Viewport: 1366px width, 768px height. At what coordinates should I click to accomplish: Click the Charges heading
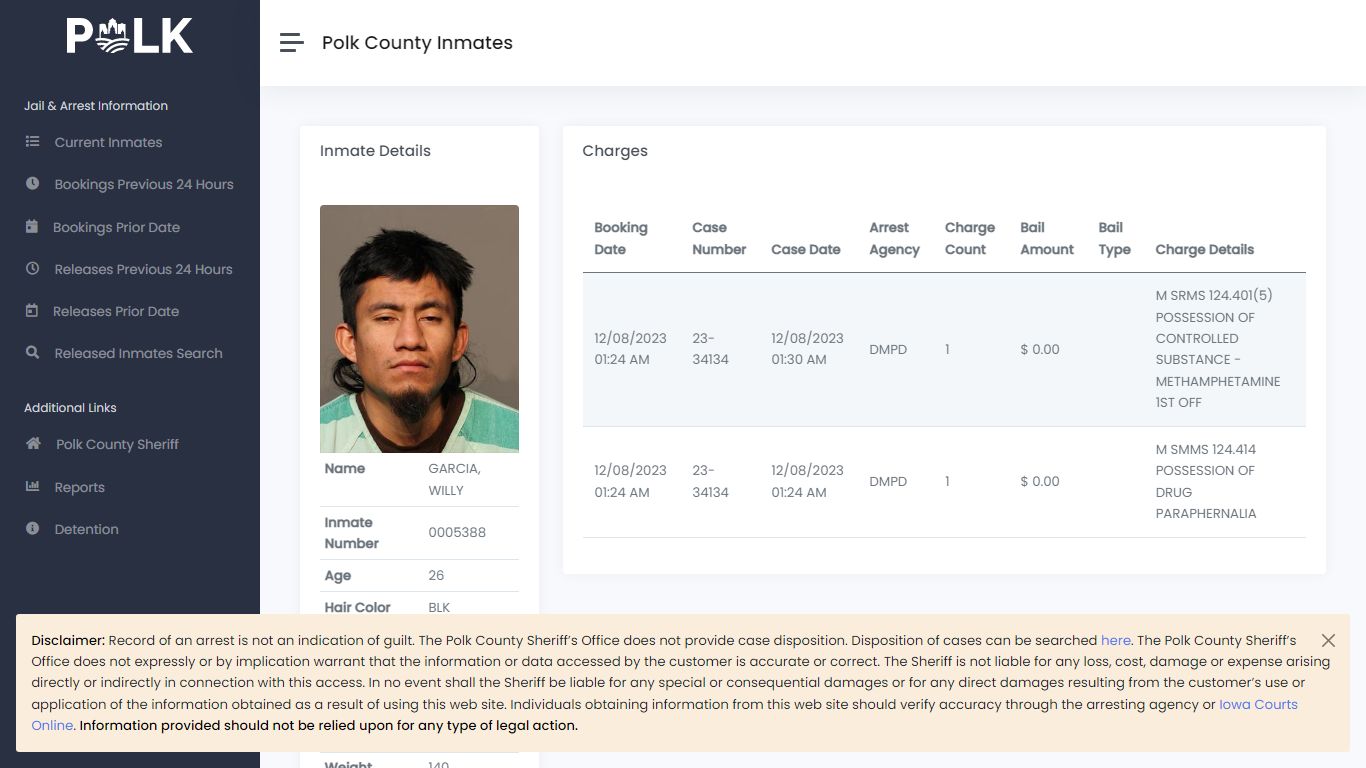[x=615, y=151]
